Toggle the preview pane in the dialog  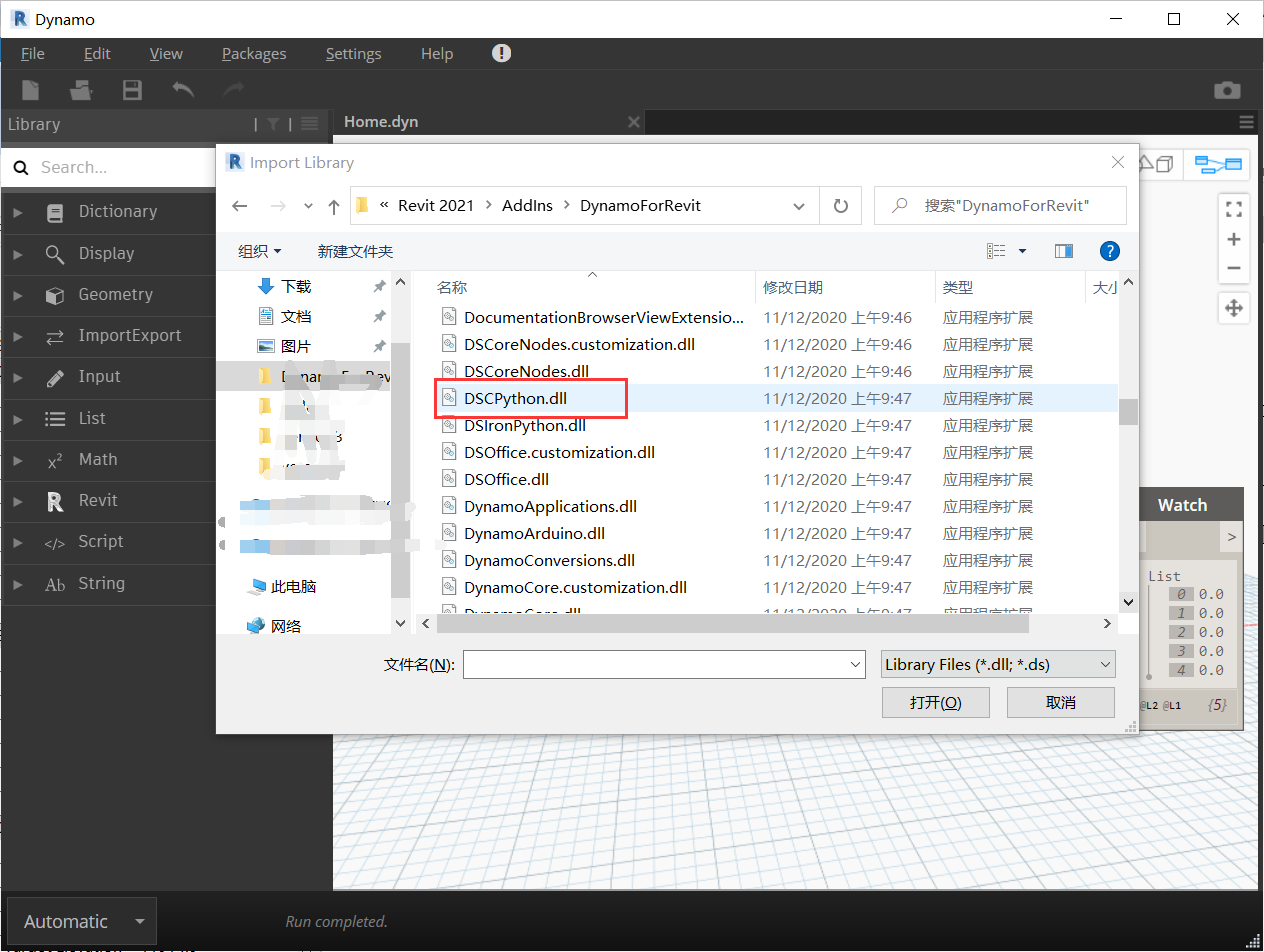coord(1063,250)
